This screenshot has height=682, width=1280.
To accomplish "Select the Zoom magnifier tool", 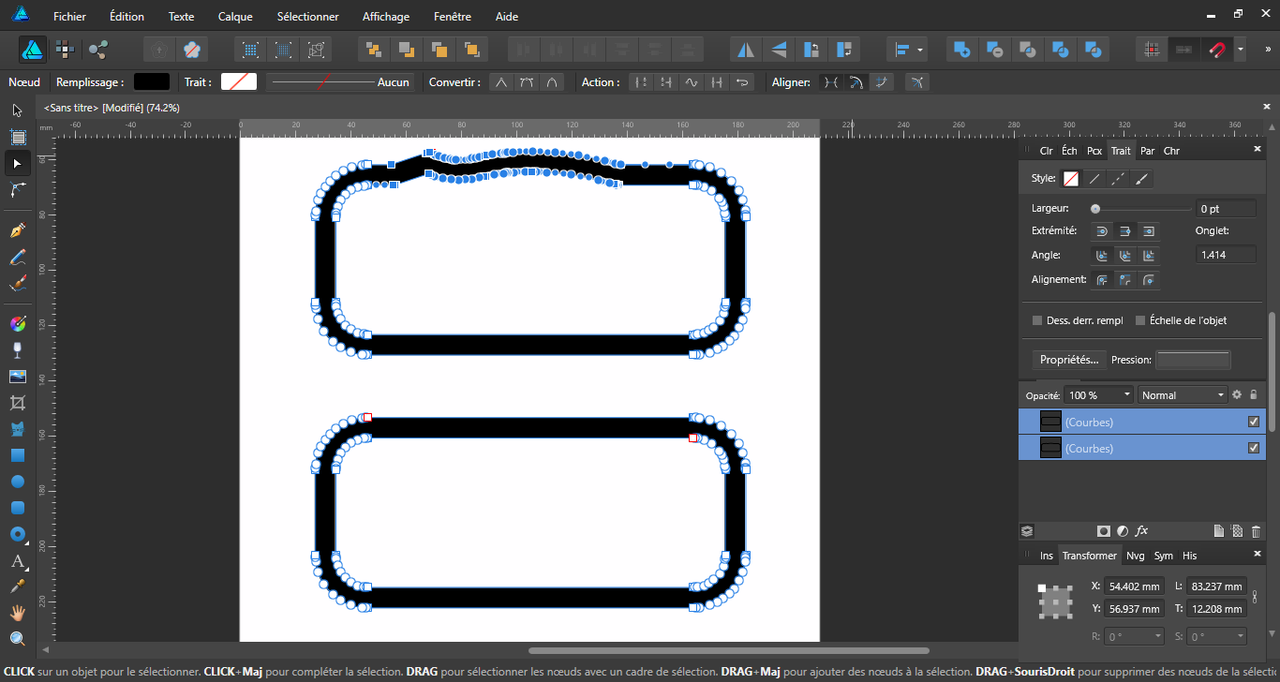I will click(17, 638).
